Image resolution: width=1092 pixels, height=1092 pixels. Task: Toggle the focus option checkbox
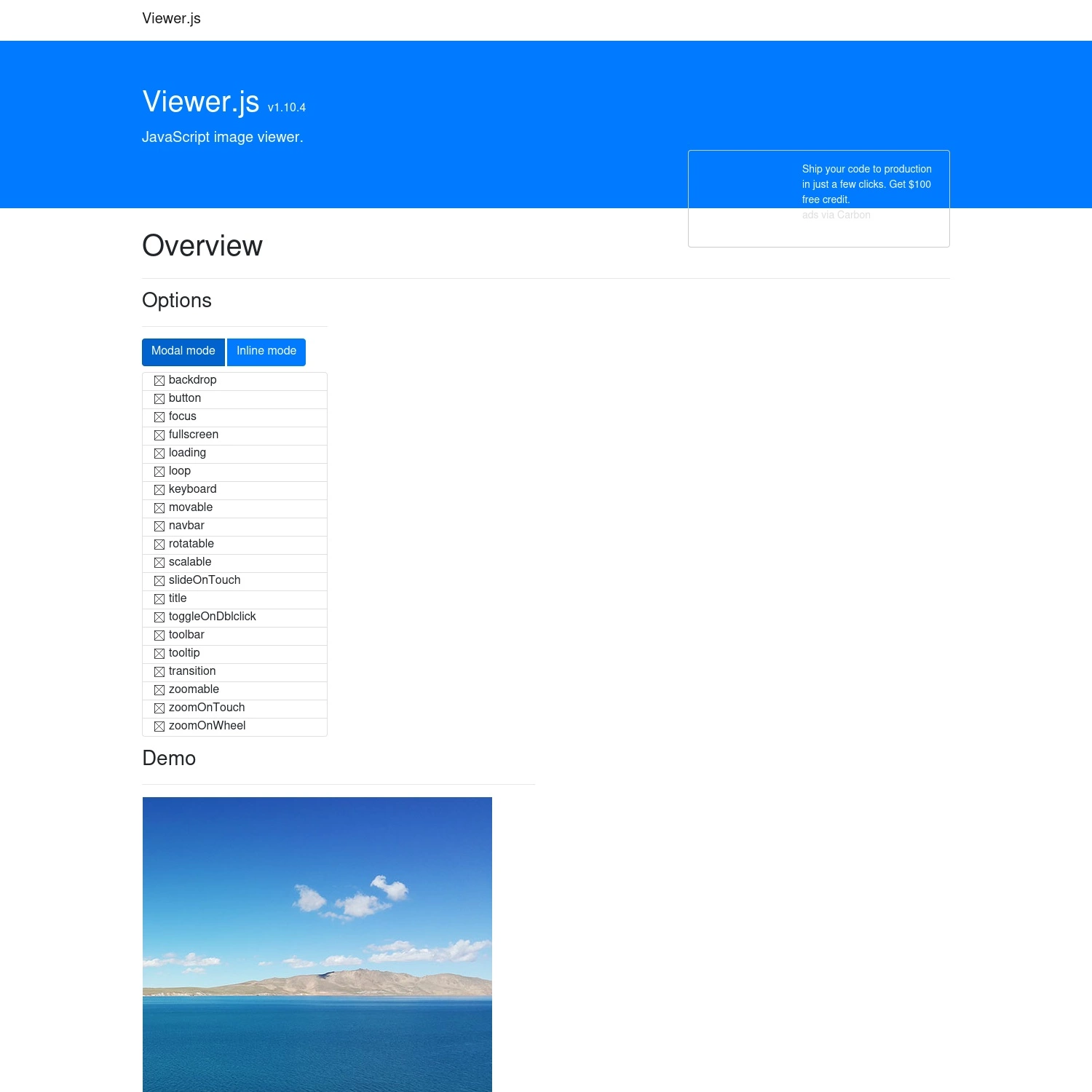pos(159,417)
